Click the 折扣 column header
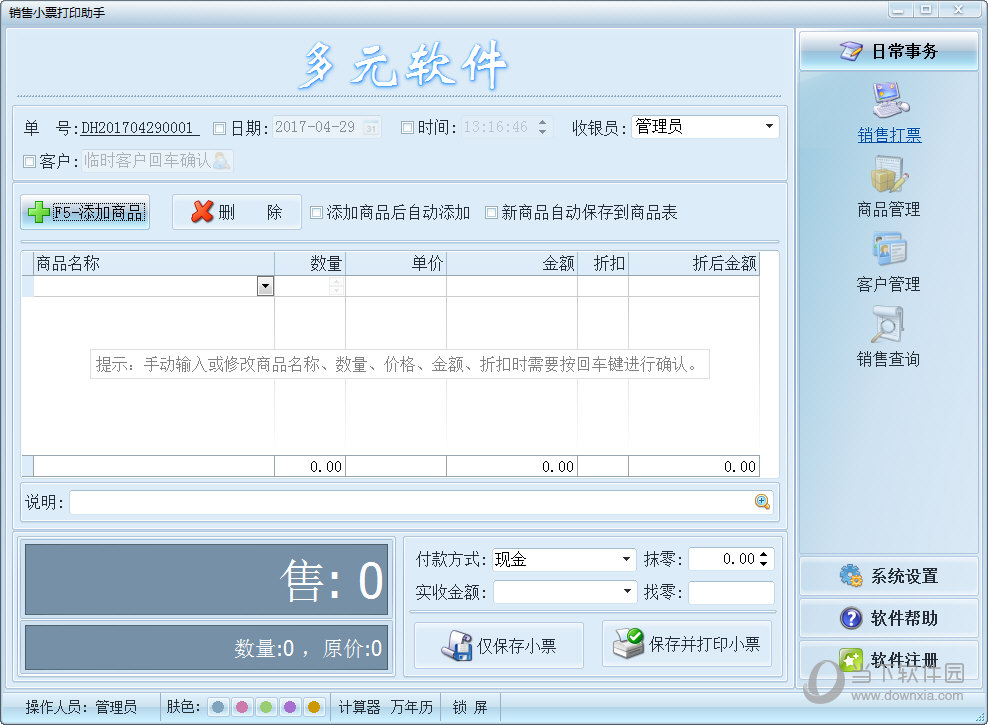 click(x=603, y=263)
